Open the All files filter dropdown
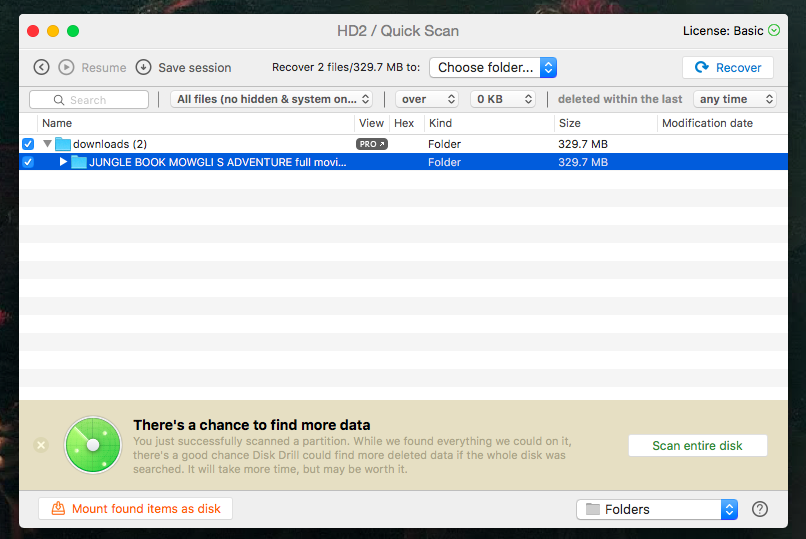 pyautogui.click(x=271, y=99)
